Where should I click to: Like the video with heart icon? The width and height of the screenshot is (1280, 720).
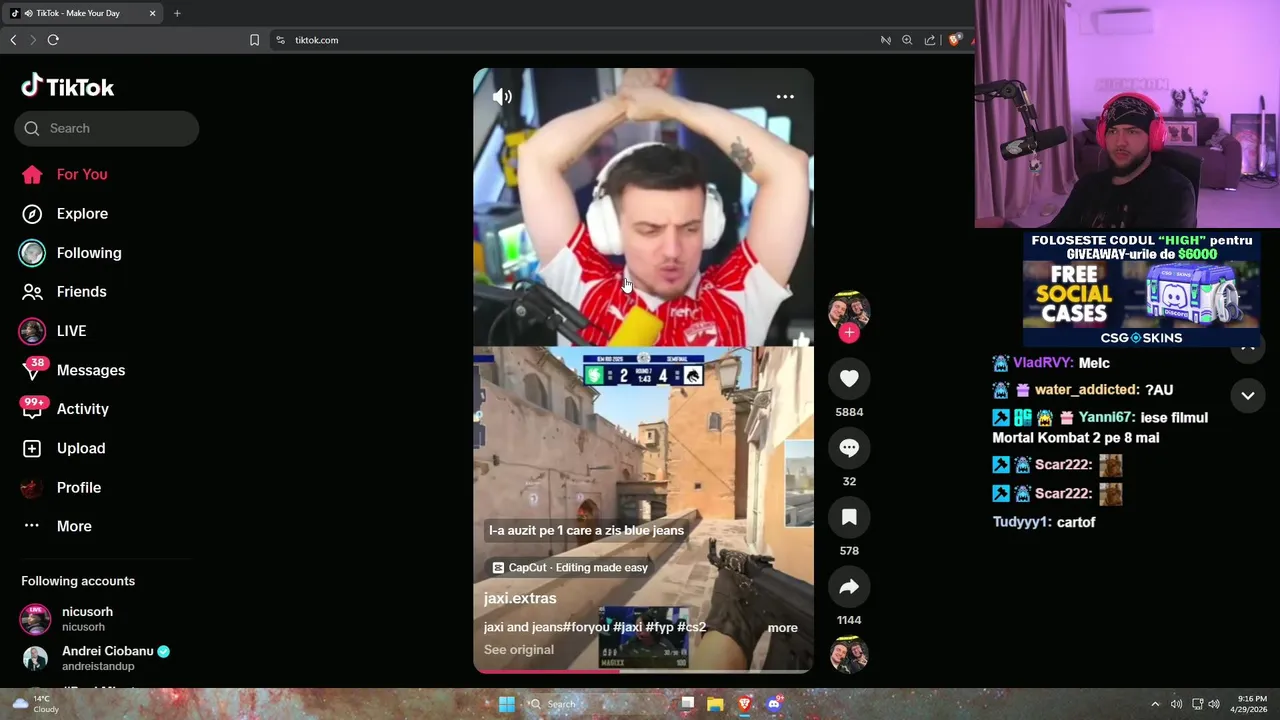[x=849, y=378]
